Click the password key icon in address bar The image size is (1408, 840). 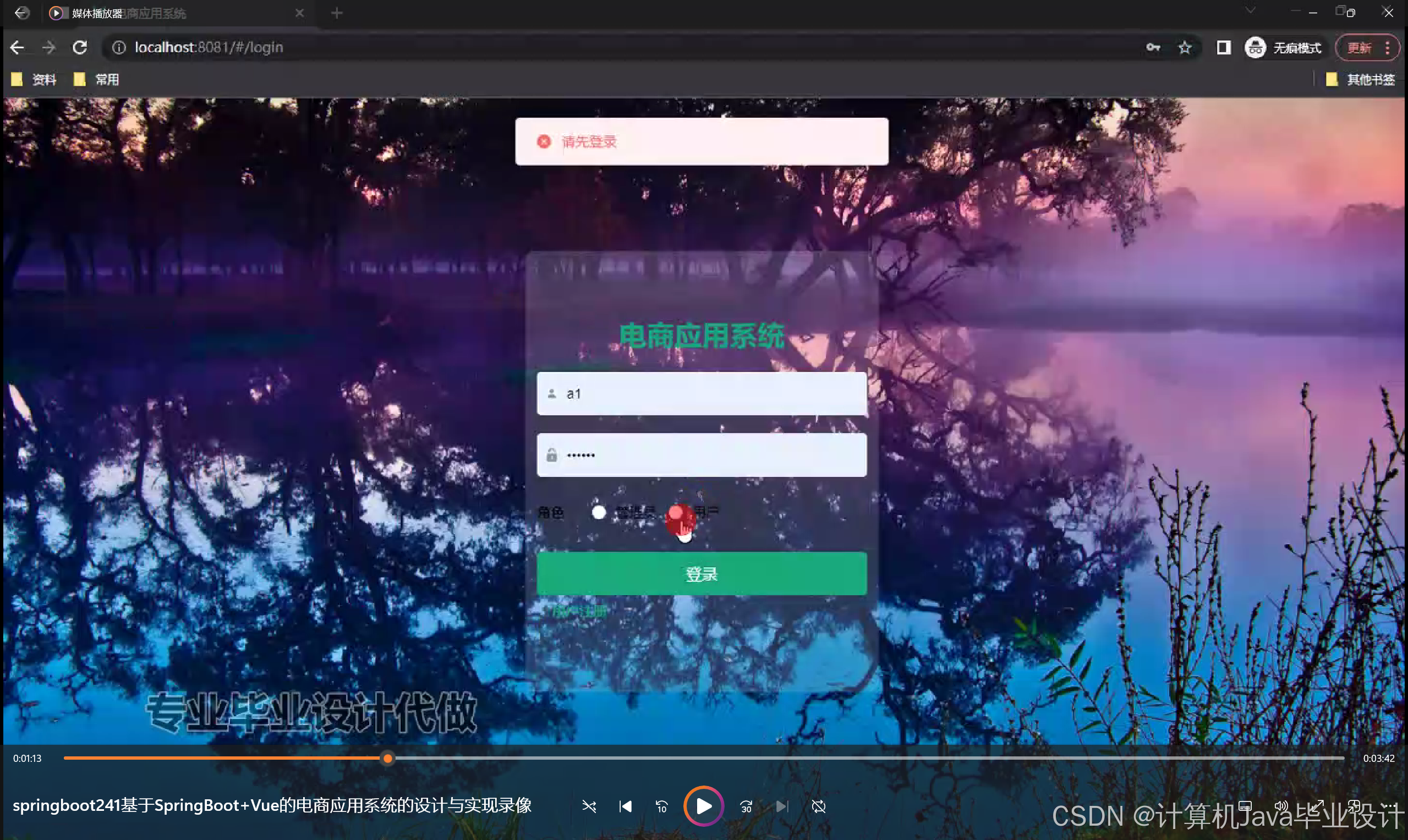(x=1153, y=47)
